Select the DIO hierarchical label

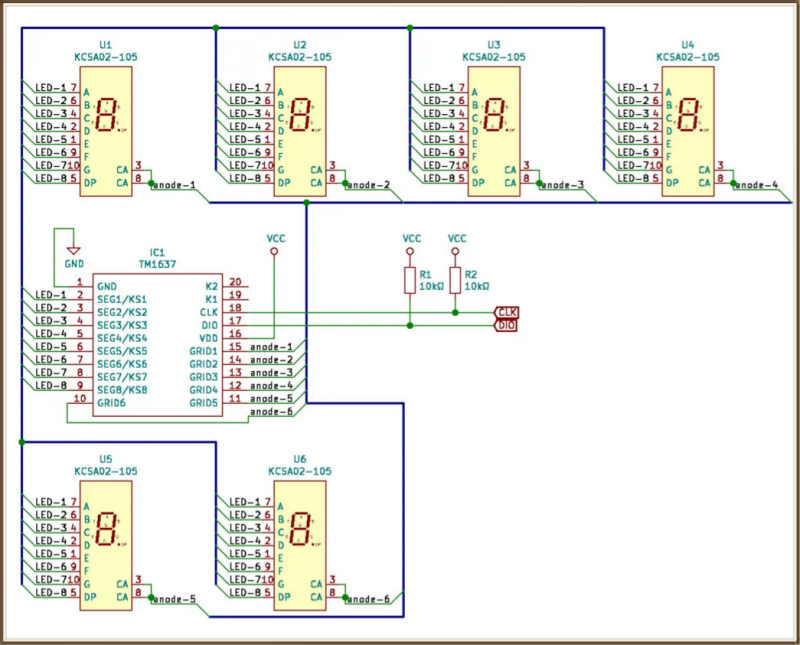pos(506,325)
